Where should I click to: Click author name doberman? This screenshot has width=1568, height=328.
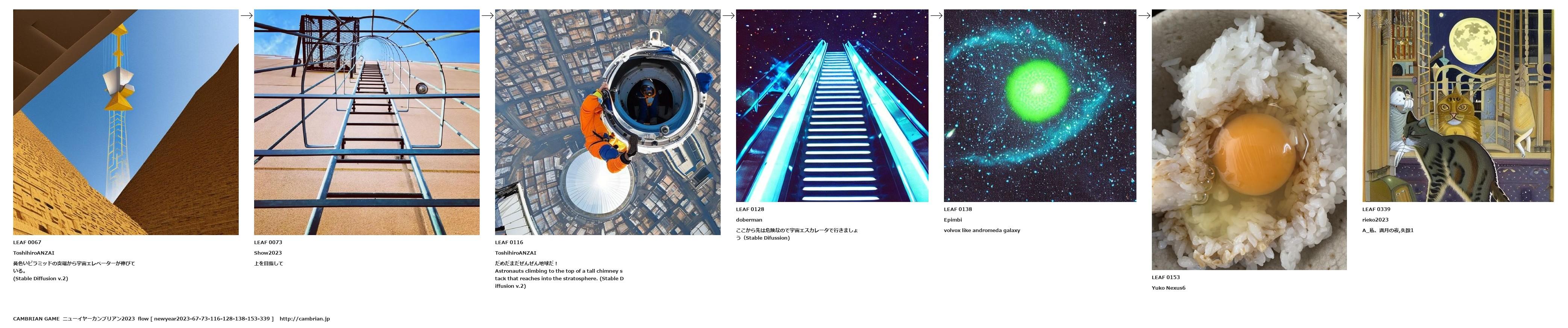coord(749,220)
